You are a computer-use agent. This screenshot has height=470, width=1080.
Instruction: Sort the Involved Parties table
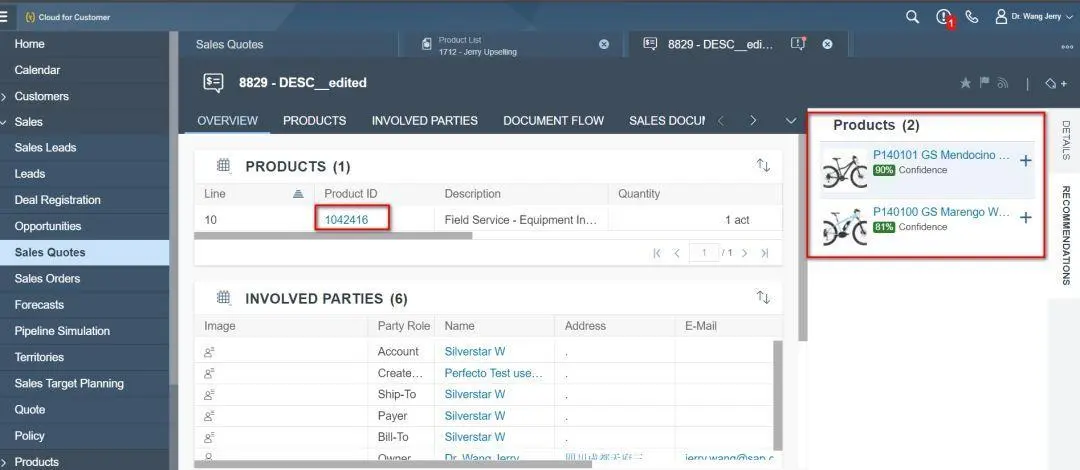point(763,297)
